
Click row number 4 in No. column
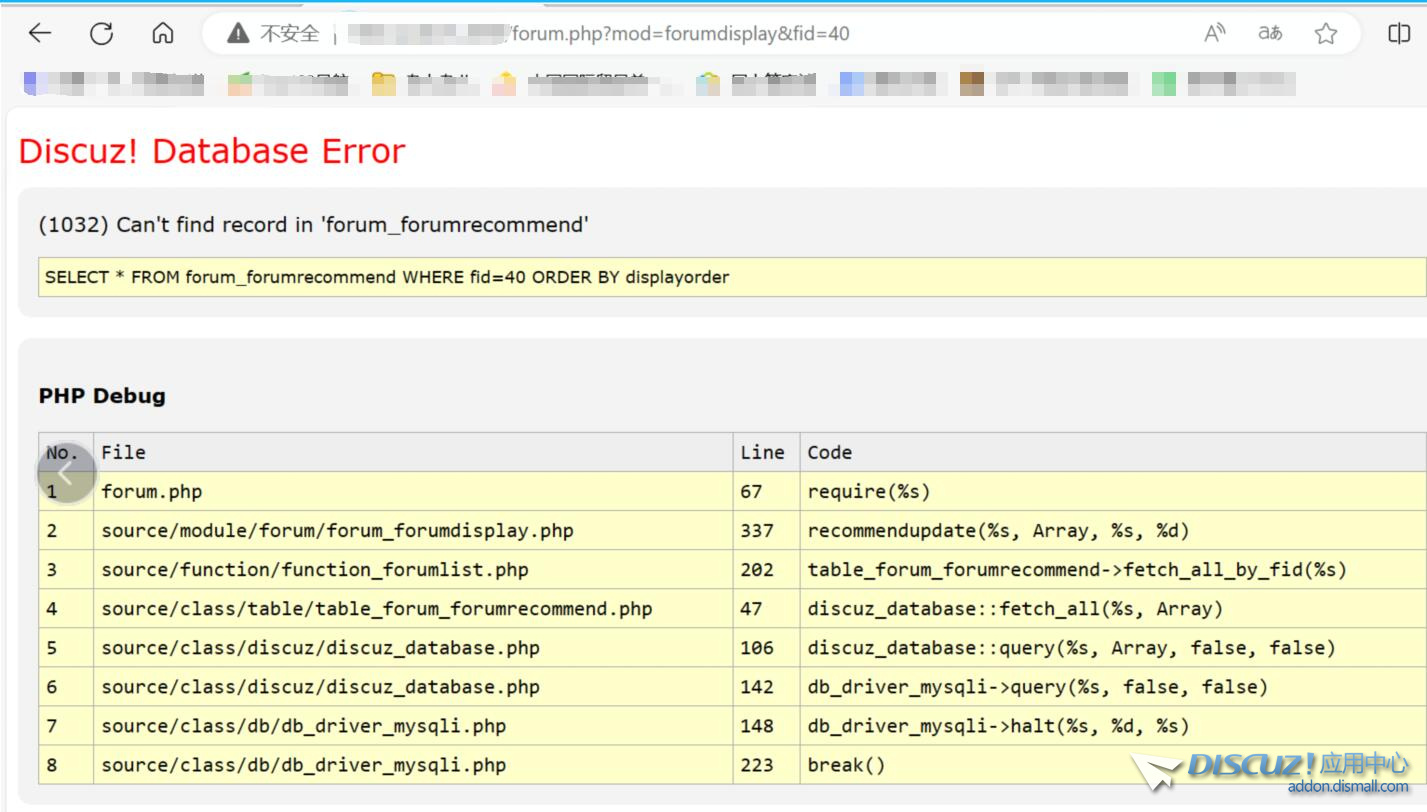pyautogui.click(x=66, y=608)
